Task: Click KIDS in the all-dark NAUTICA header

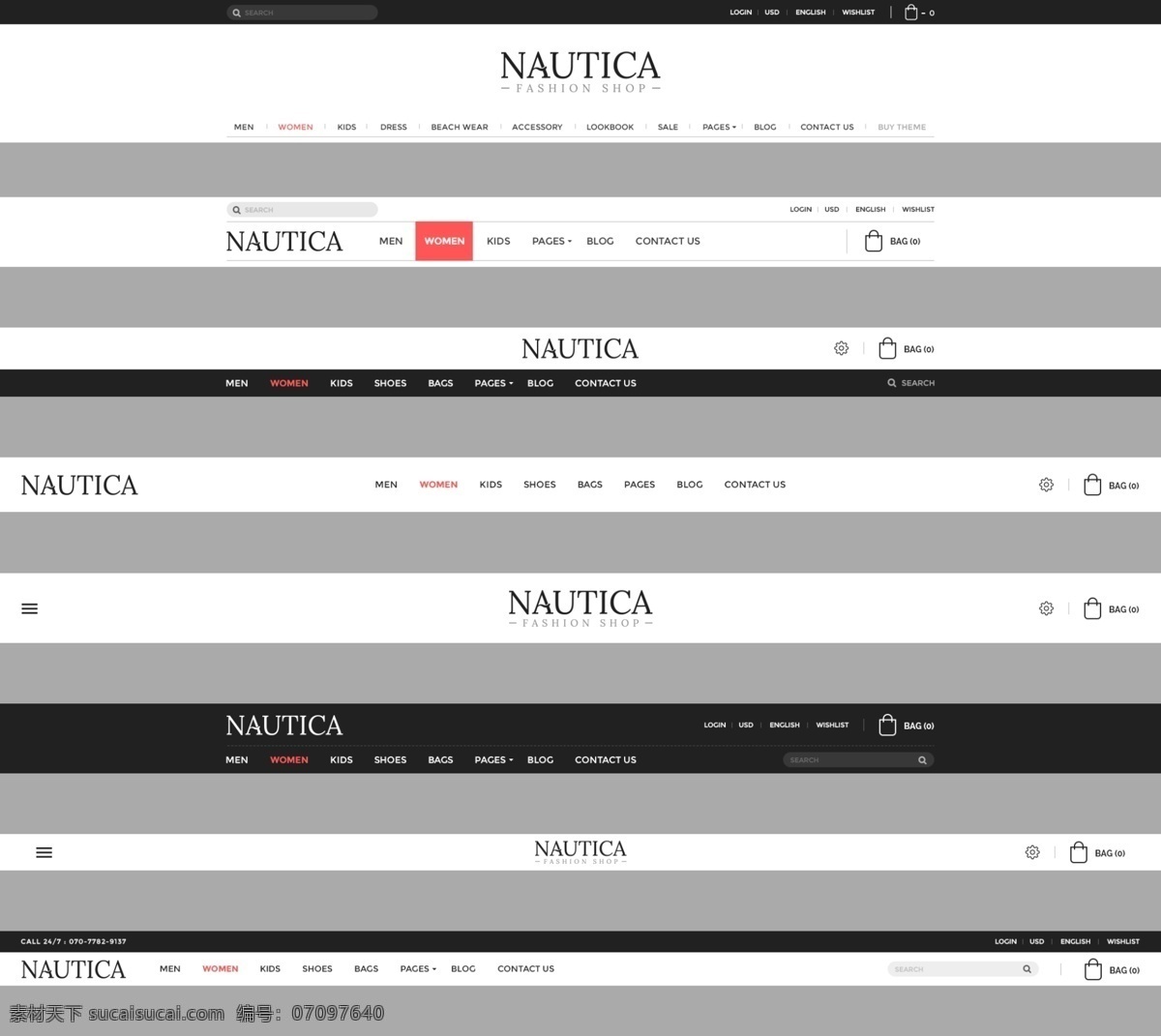Action: pos(342,759)
